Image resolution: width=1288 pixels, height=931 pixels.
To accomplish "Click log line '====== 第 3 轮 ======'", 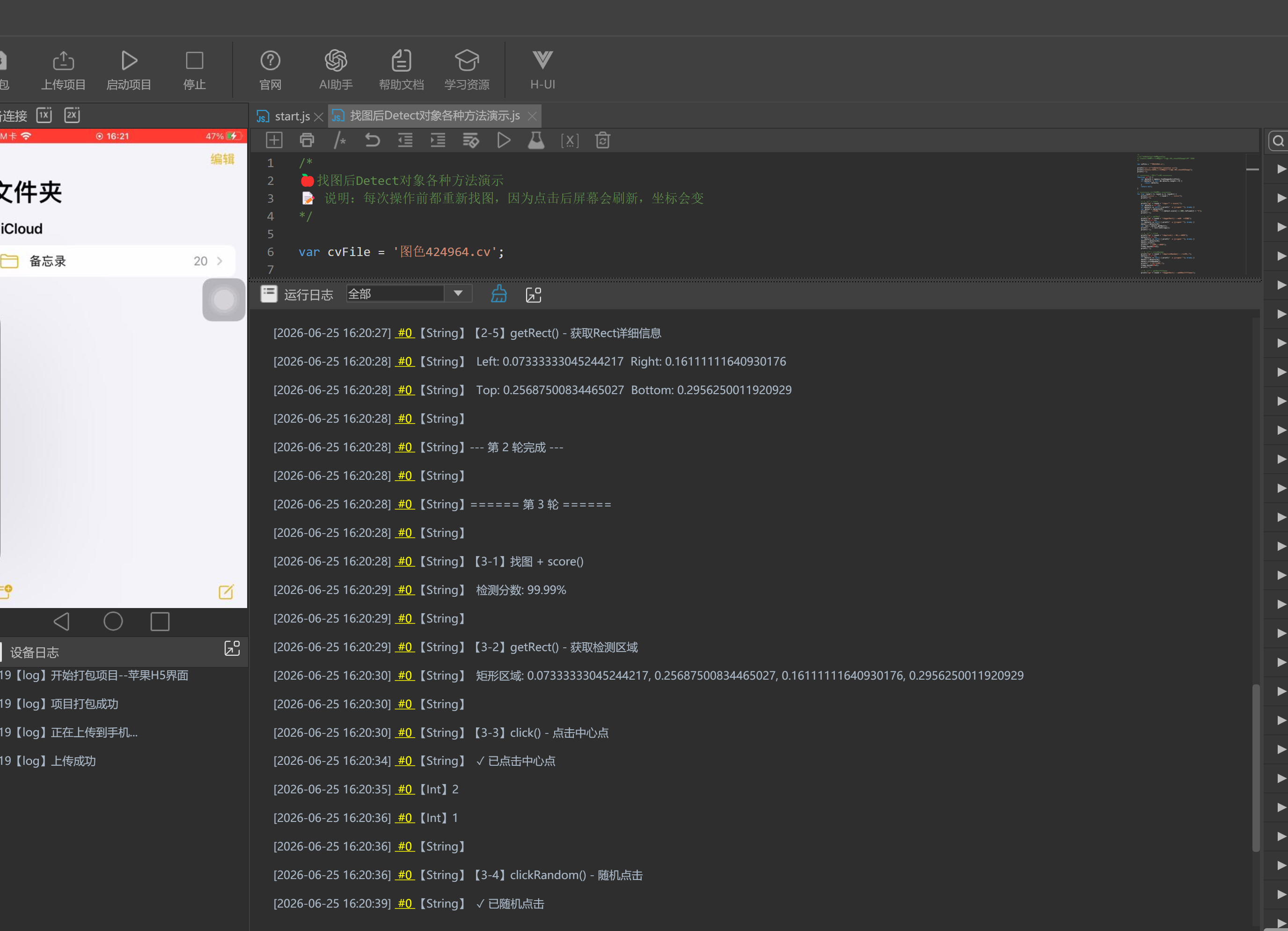I will click(x=541, y=505).
